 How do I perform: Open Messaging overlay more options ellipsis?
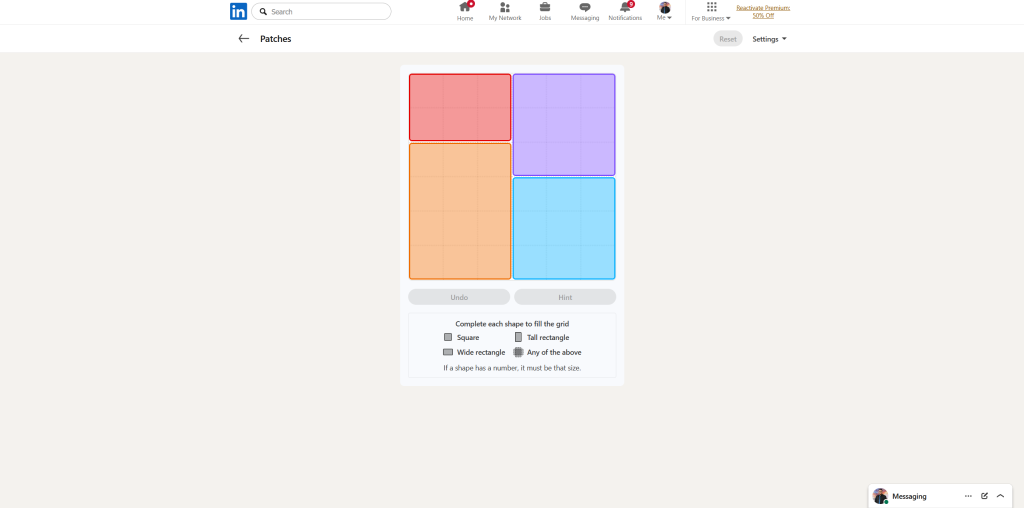(x=968, y=496)
